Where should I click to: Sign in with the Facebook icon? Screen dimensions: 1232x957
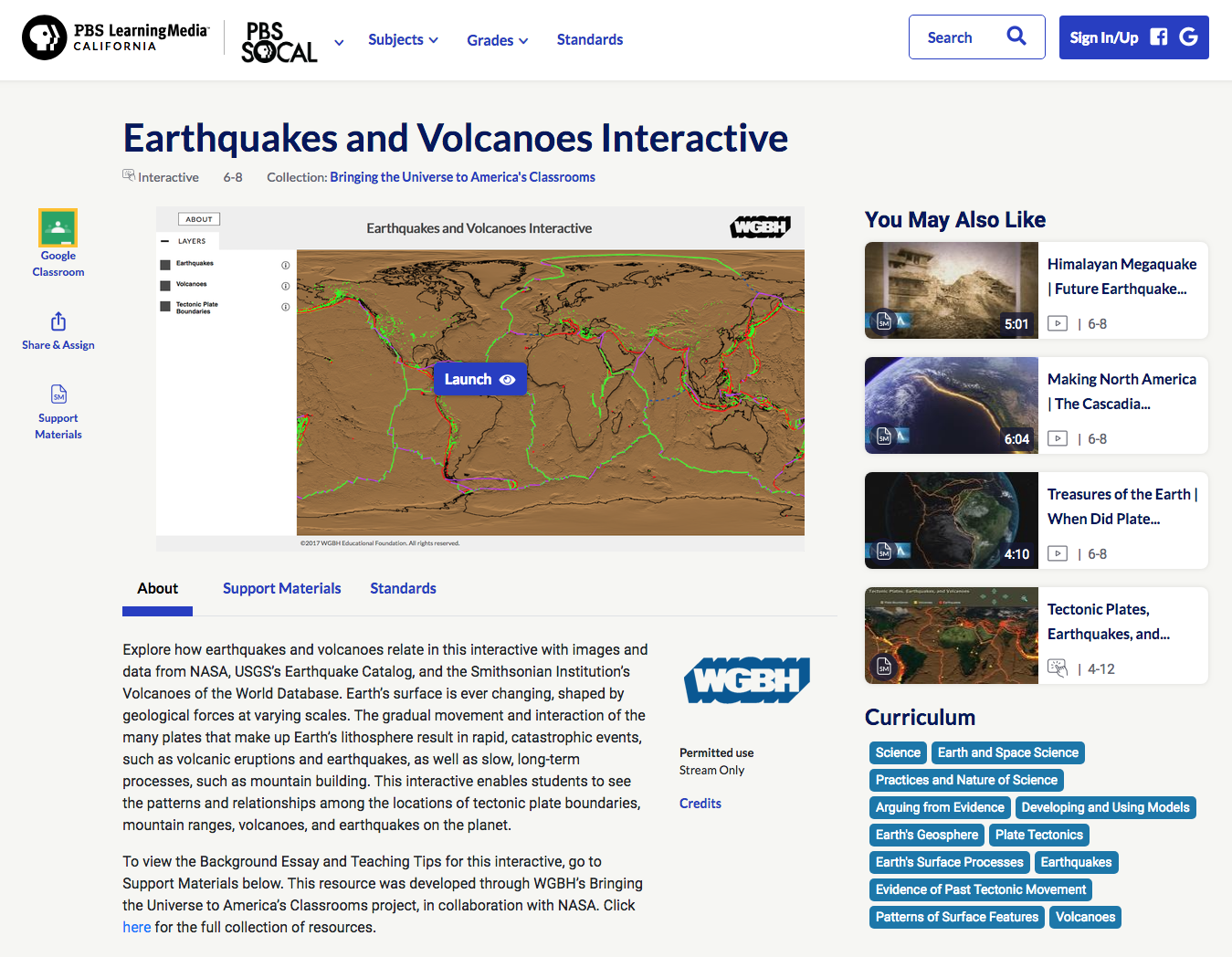pos(1157,37)
